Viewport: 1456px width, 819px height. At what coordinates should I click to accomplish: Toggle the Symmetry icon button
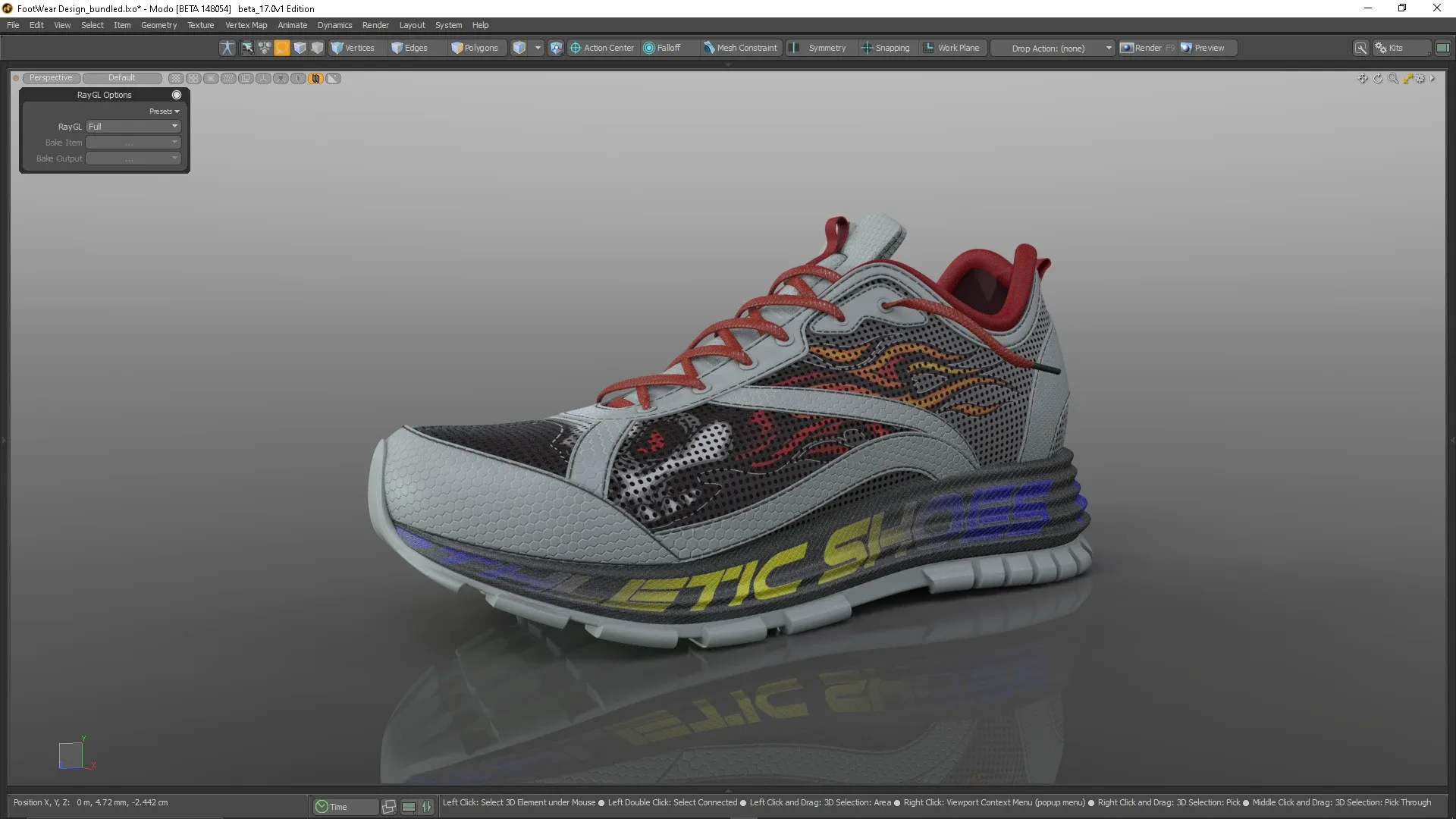(794, 48)
